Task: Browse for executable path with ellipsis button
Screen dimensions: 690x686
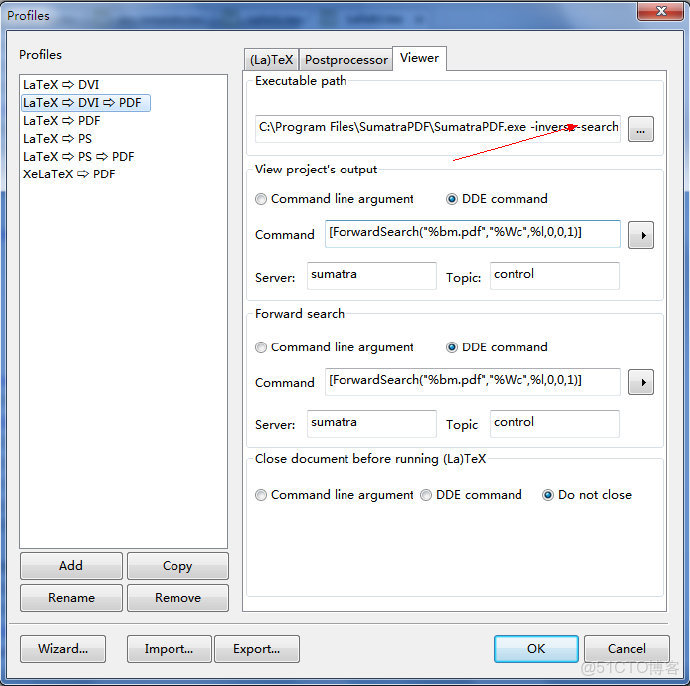Action: (x=640, y=129)
